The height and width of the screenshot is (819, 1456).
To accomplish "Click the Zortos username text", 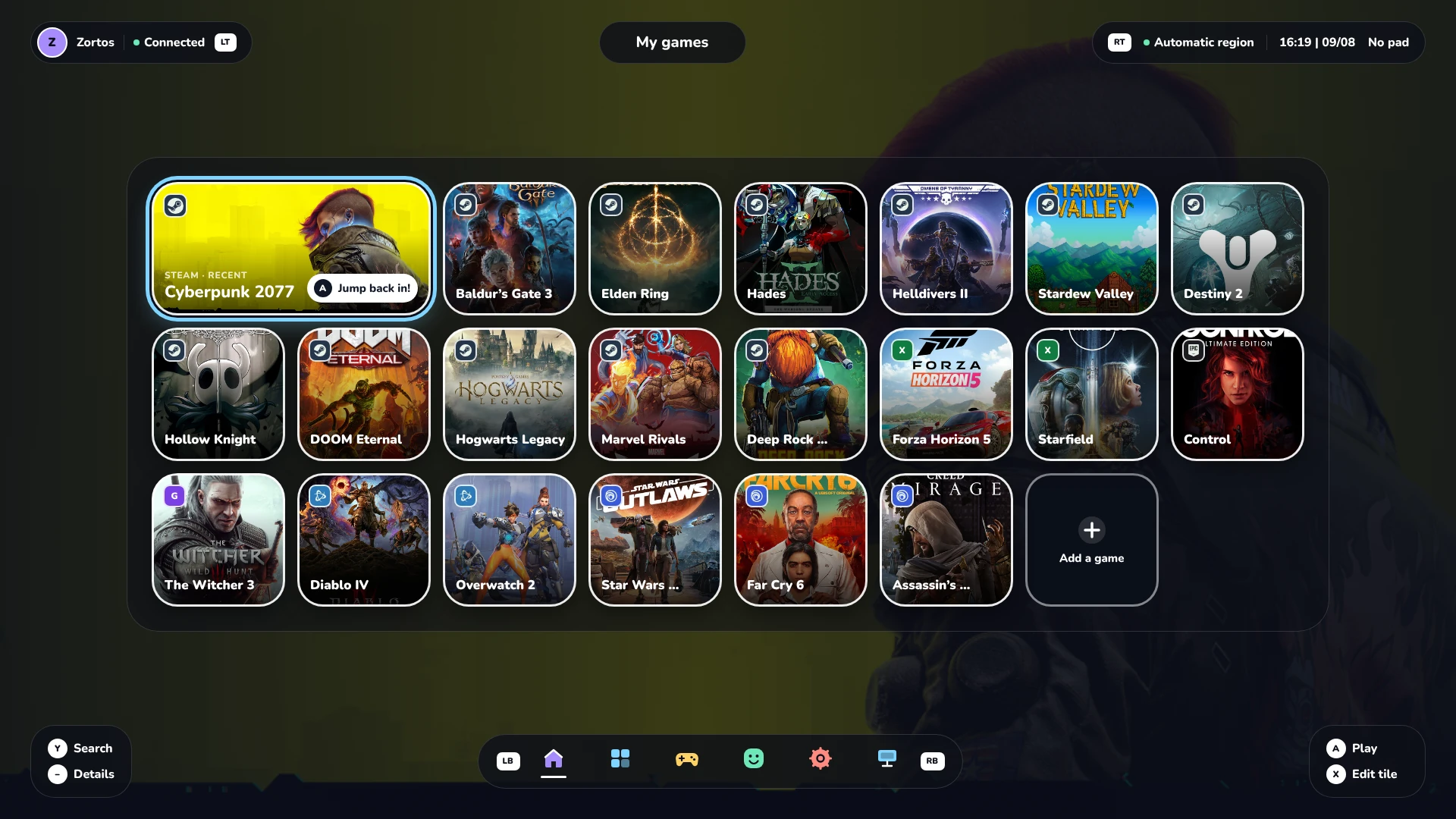I will point(96,42).
